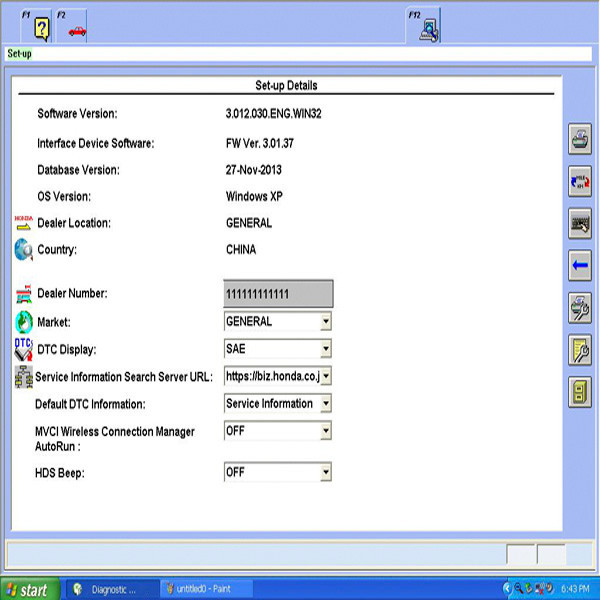This screenshot has height=600, width=600.
Task: Change the HDS Beep OFF dropdown
Action: [x=325, y=473]
